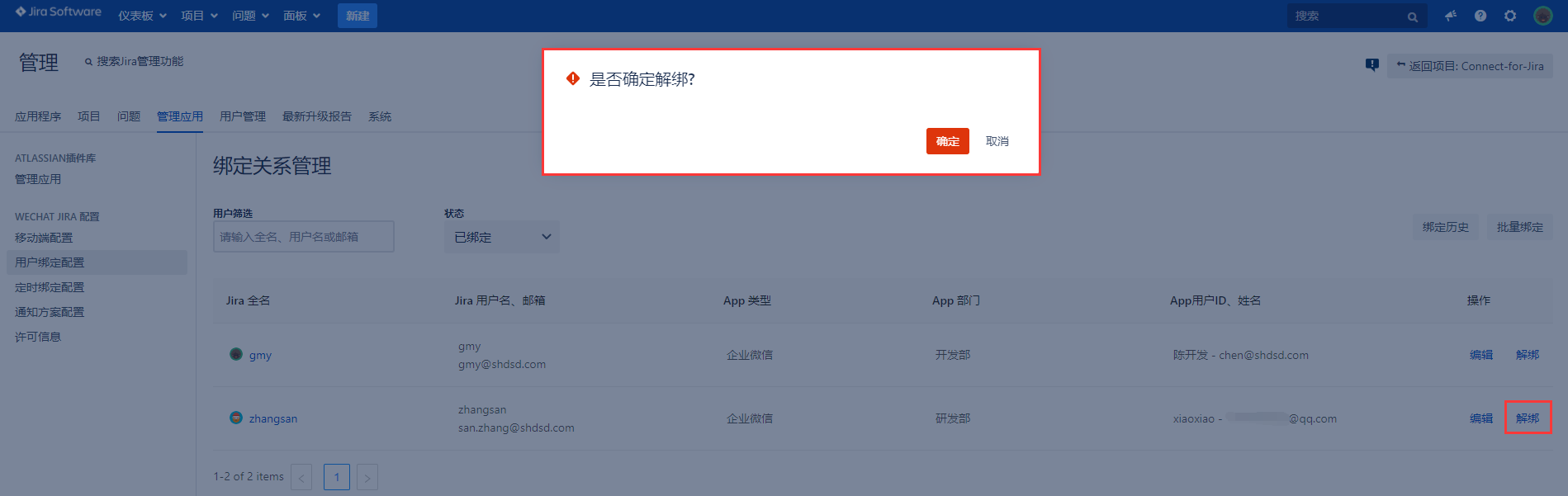
Task: Switch to the 用户管理 tab
Action: click(x=243, y=116)
